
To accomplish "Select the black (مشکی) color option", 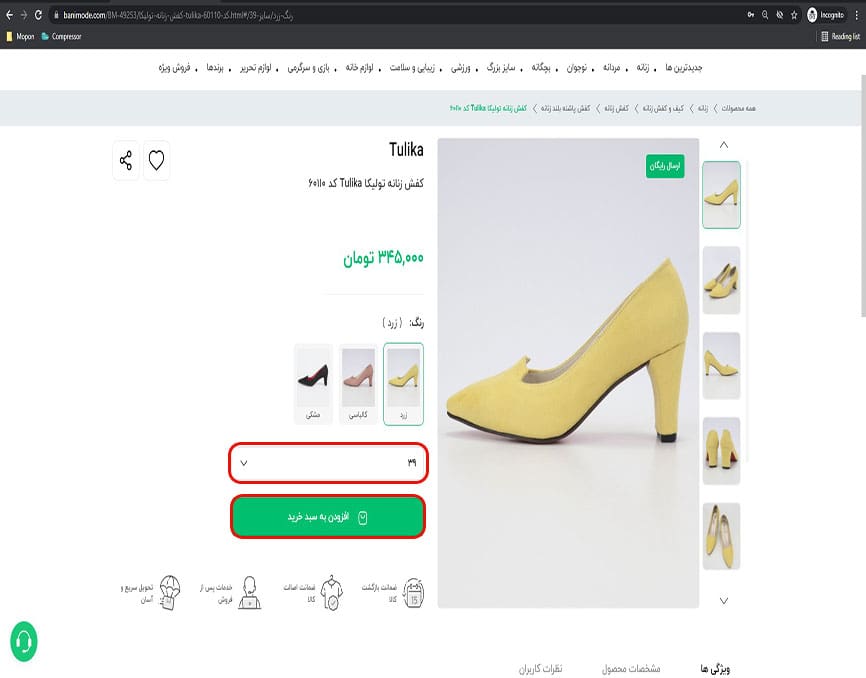I will (x=313, y=384).
